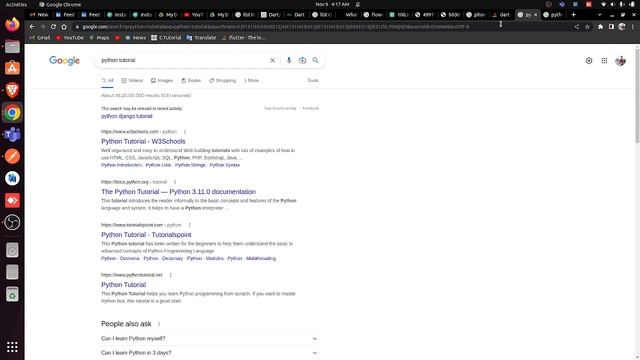Switch to the Shopping results tab
Image resolution: width=640 pixels, height=360 pixels.
click(222, 80)
